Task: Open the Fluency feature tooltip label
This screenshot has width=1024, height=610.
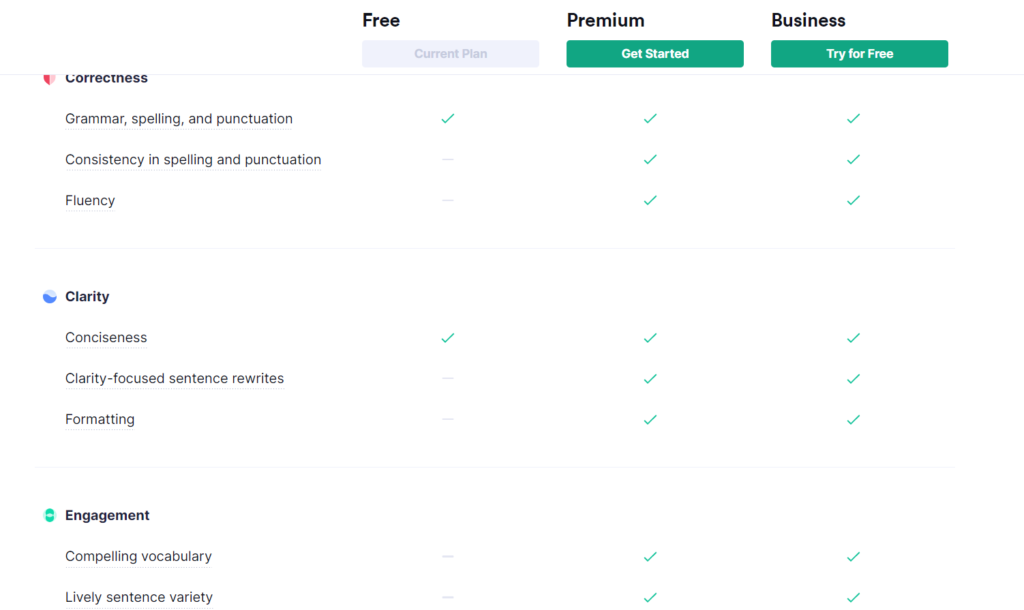Action: pos(90,201)
